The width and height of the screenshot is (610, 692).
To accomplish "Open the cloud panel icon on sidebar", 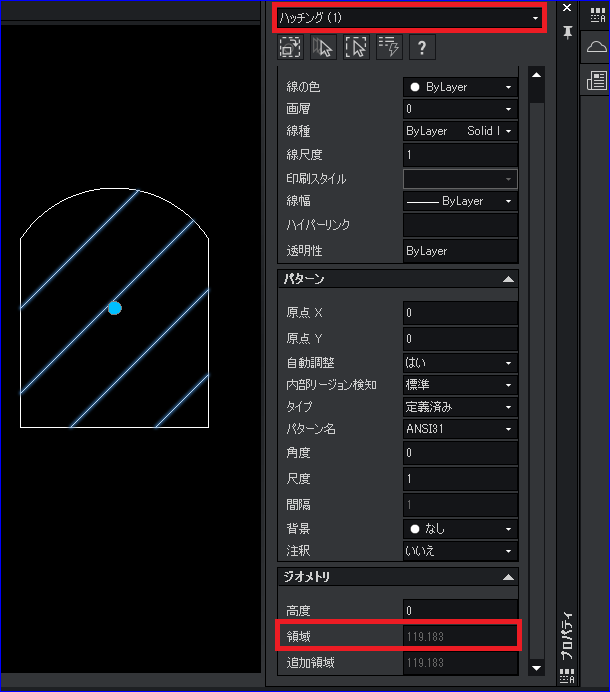I will (x=596, y=46).
